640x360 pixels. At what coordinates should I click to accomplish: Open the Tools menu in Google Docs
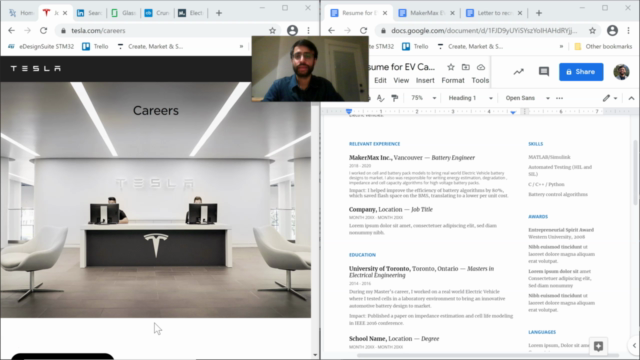480,80
